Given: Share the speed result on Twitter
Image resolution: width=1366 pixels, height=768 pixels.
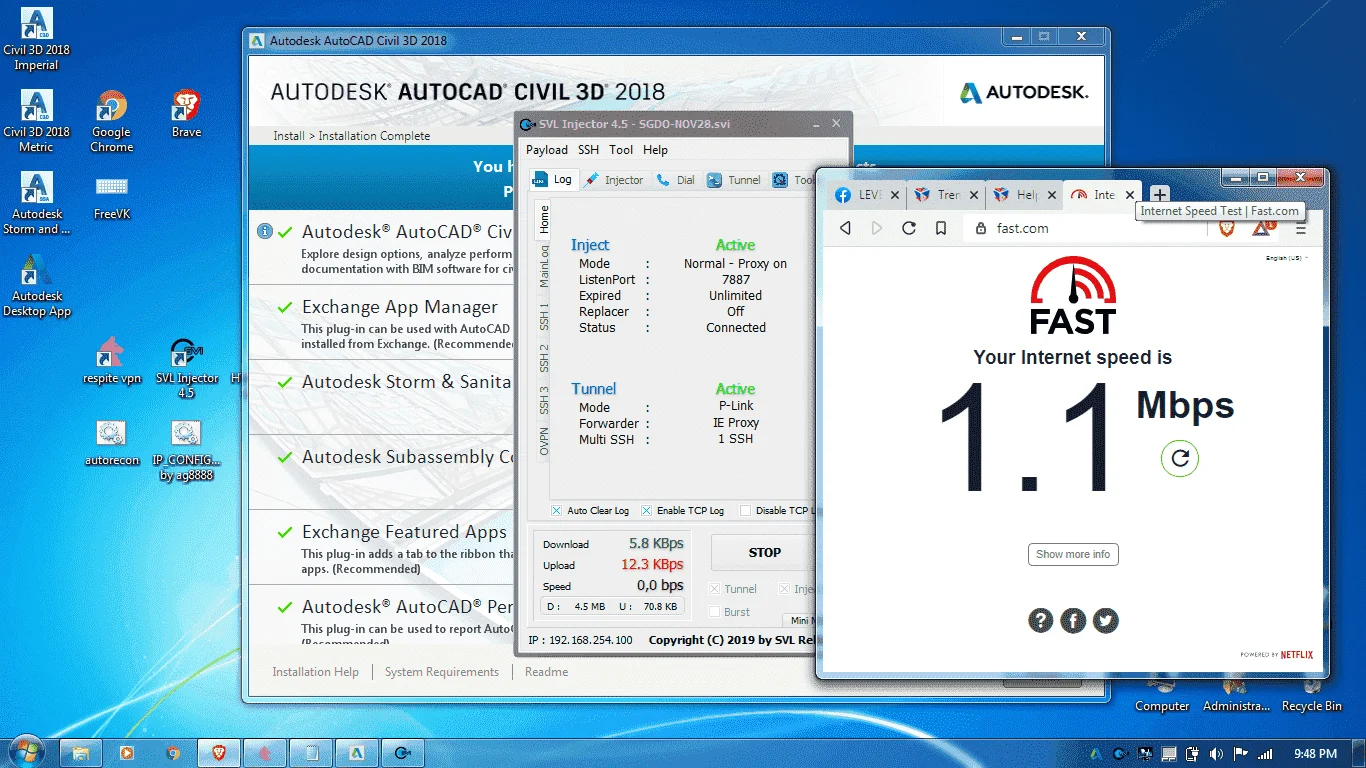Looking at the screenshot, I should click(1105, 621).
